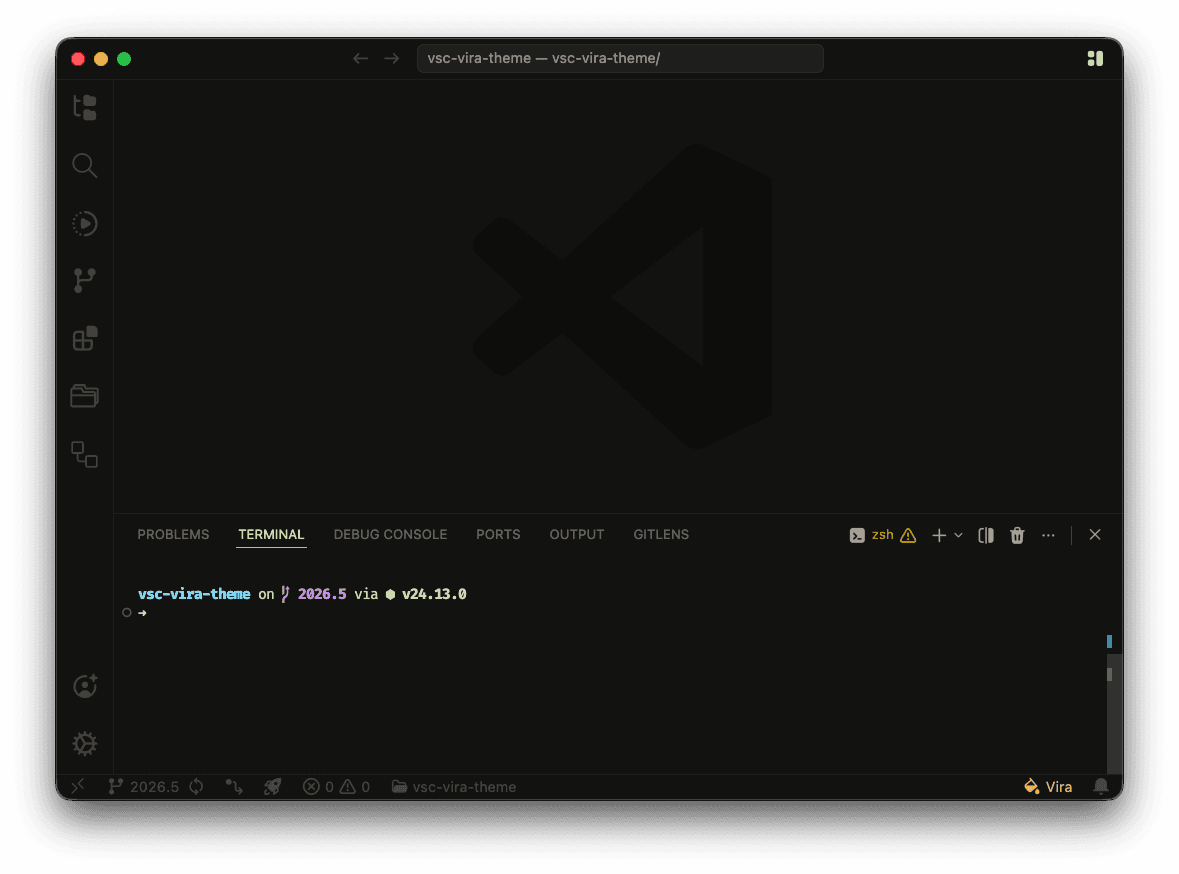Viewport: 1179px width, 874px height.
Task: Open notifications bell
Action: coord(1101,787)
